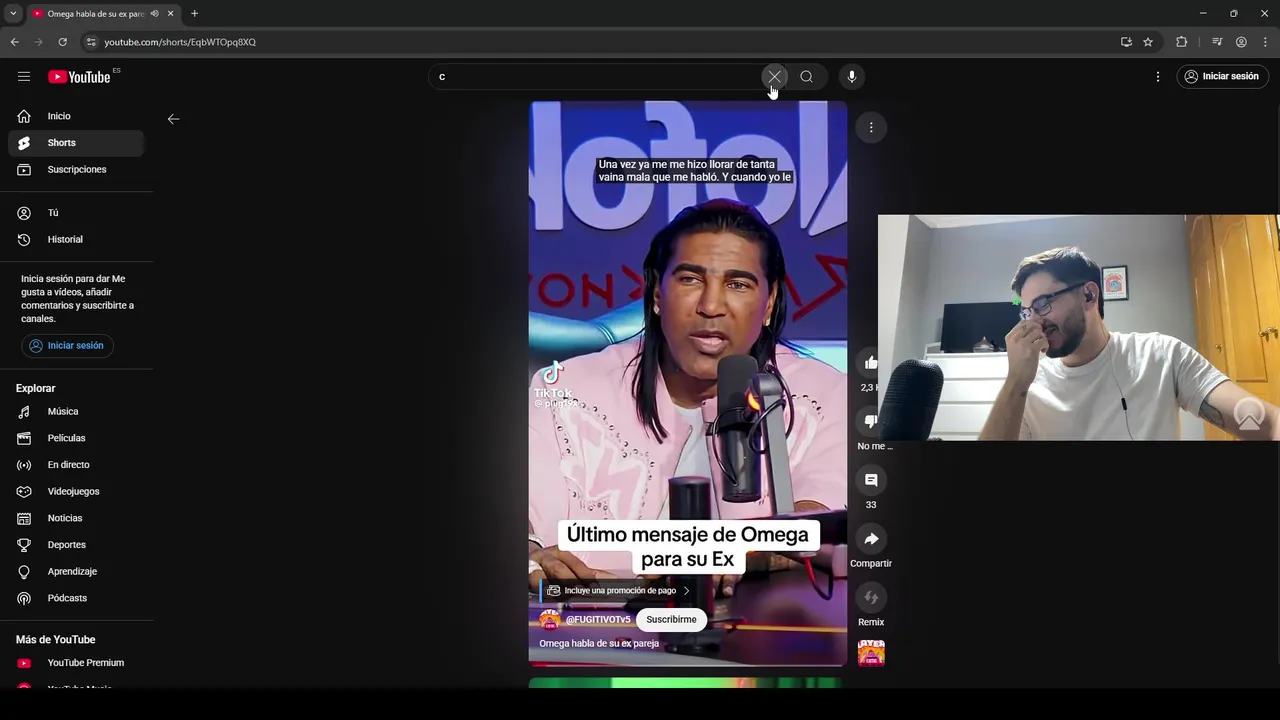Open Pódcasts under Explorar

point(76,598)
